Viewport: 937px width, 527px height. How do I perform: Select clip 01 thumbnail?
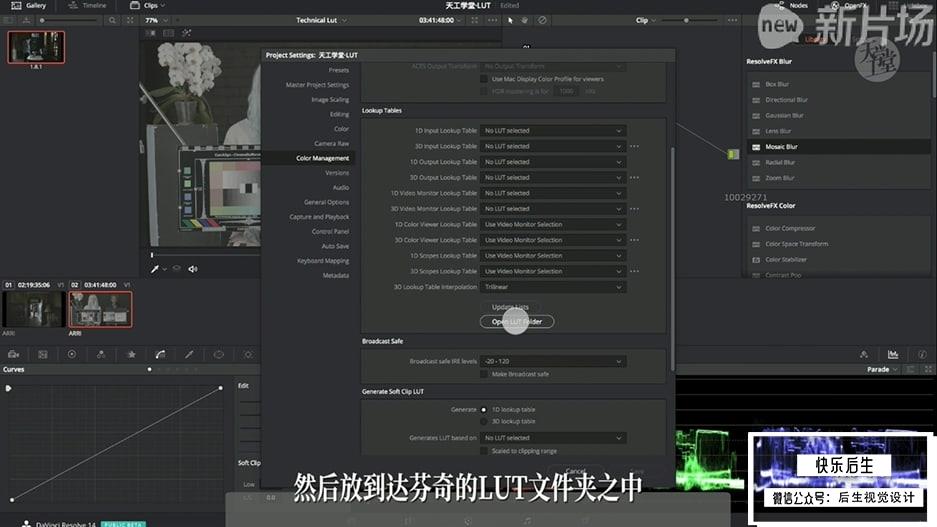pyautogui.click(x=33, y=309)
